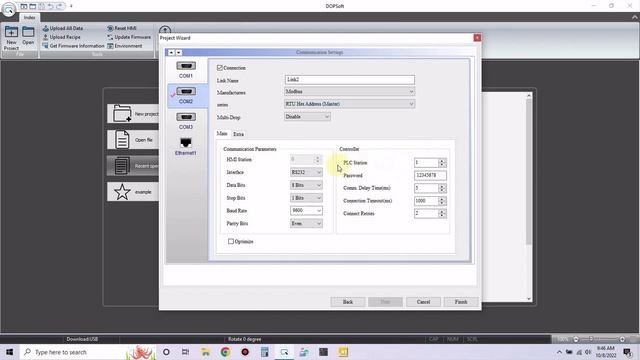
Task: Click Update Firmware
Action: (x=129, y=37)
